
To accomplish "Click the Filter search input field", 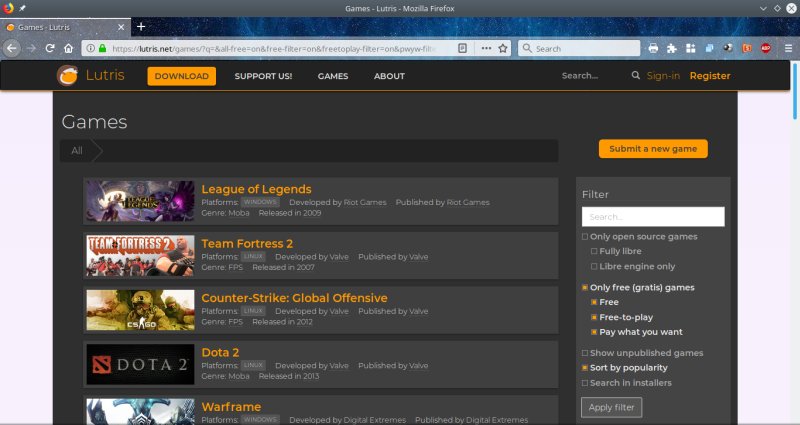I will 653,216.
